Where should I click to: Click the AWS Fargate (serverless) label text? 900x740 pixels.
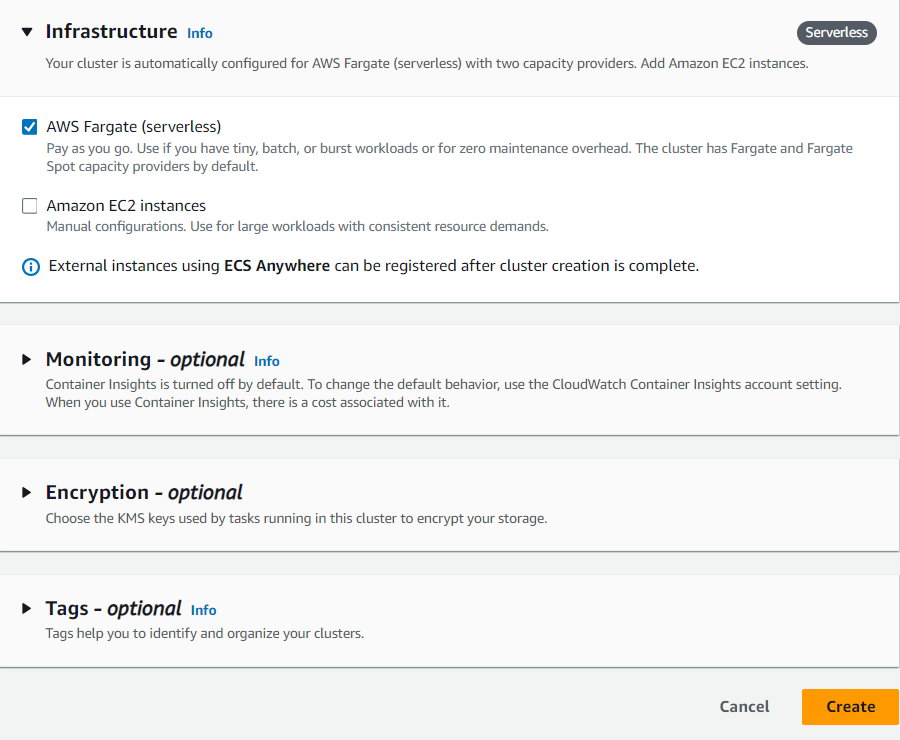(134, 127)
